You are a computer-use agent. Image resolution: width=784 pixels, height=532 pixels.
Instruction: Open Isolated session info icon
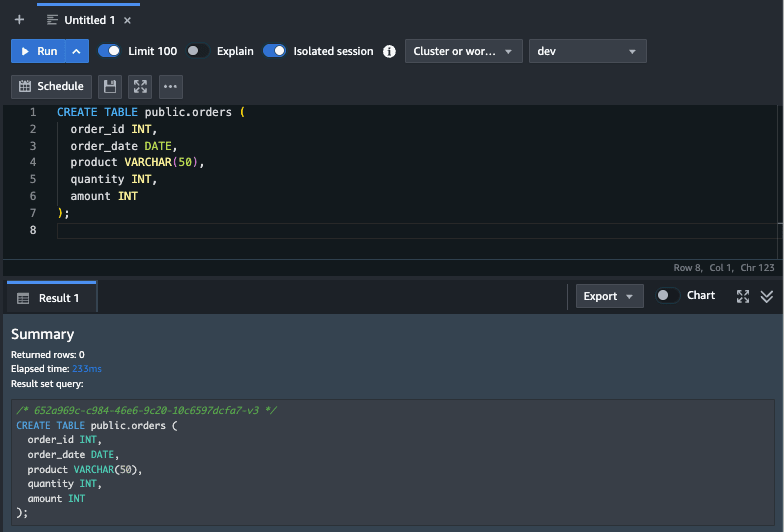(389, 52)
